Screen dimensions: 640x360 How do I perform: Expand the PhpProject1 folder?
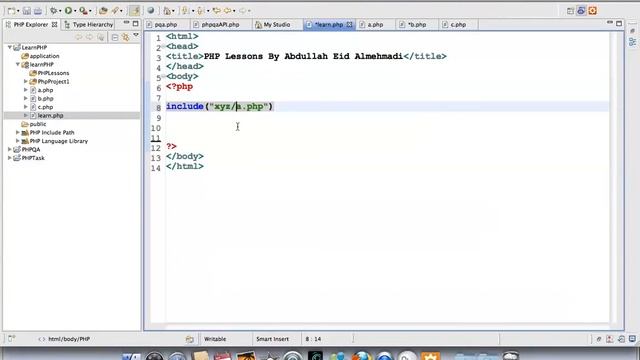[x=26, y=82]
